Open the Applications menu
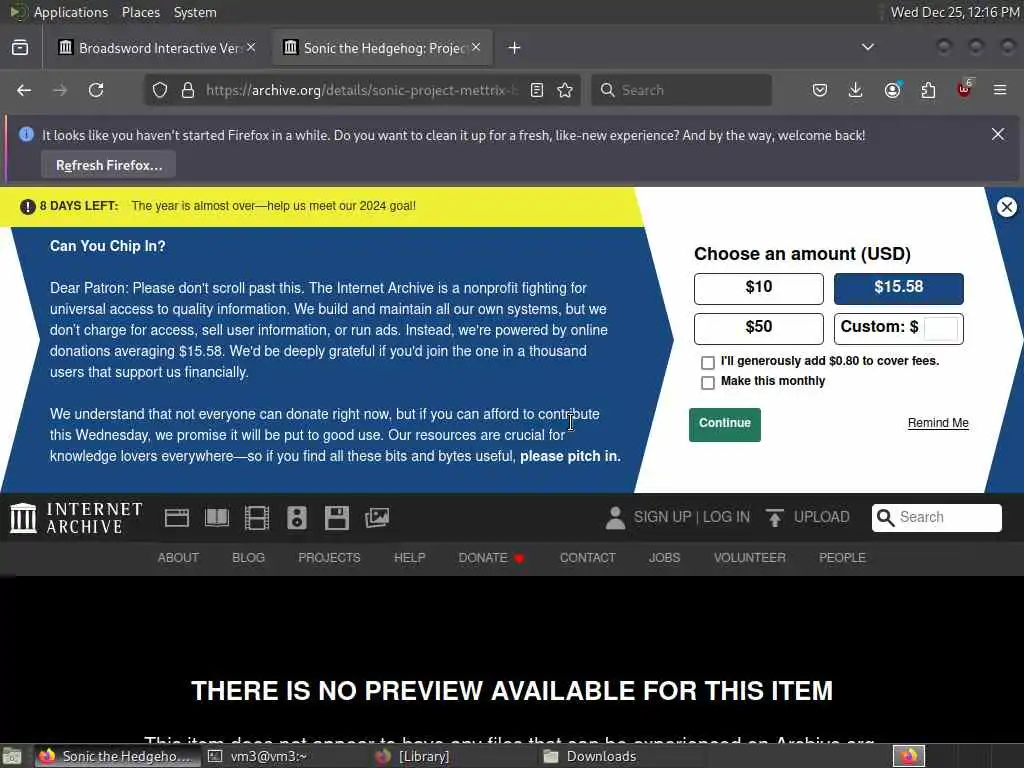1024x768 pixels. (x=71, y=12)
